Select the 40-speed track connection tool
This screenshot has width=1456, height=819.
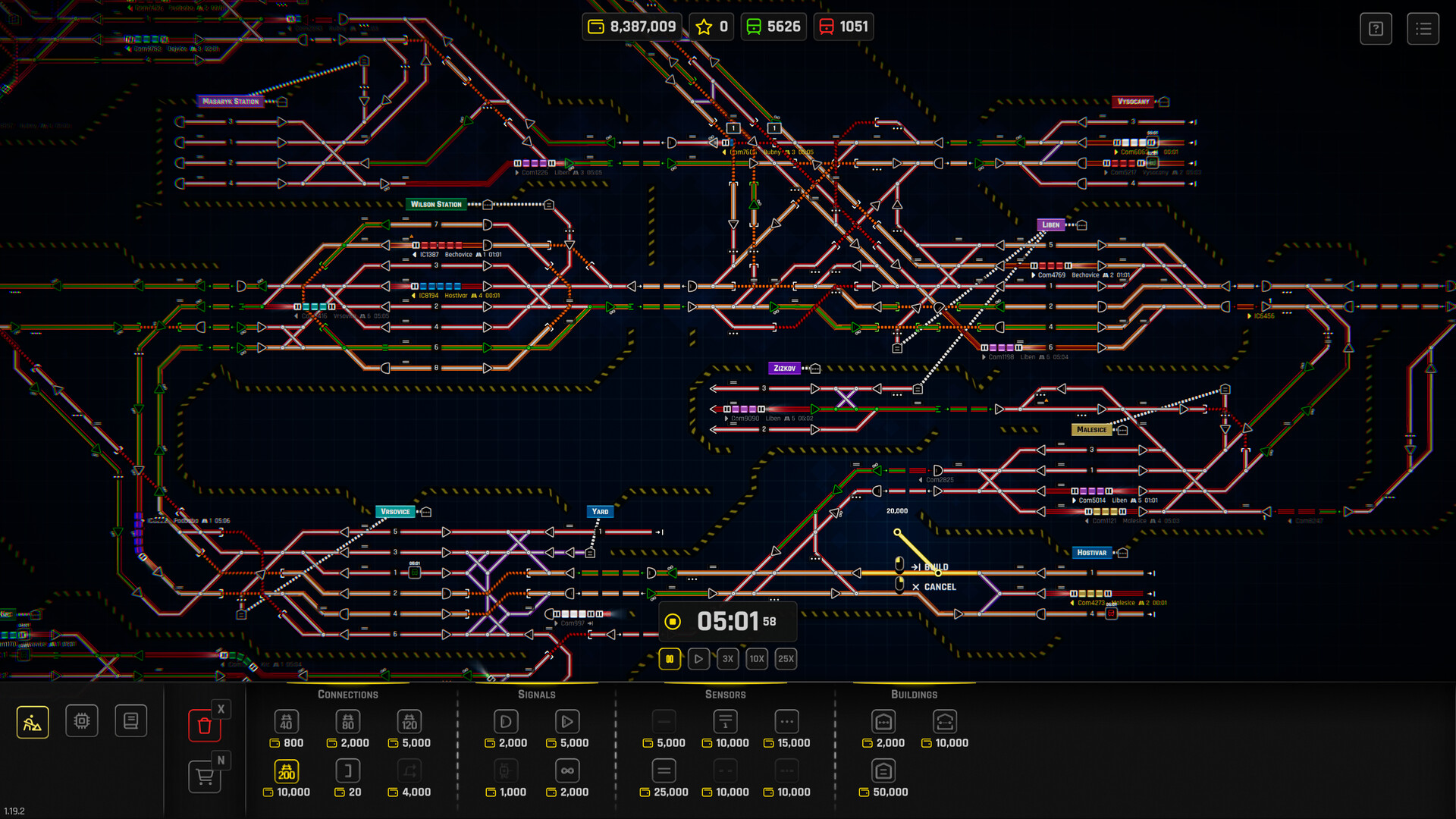[x=286, y=721]
